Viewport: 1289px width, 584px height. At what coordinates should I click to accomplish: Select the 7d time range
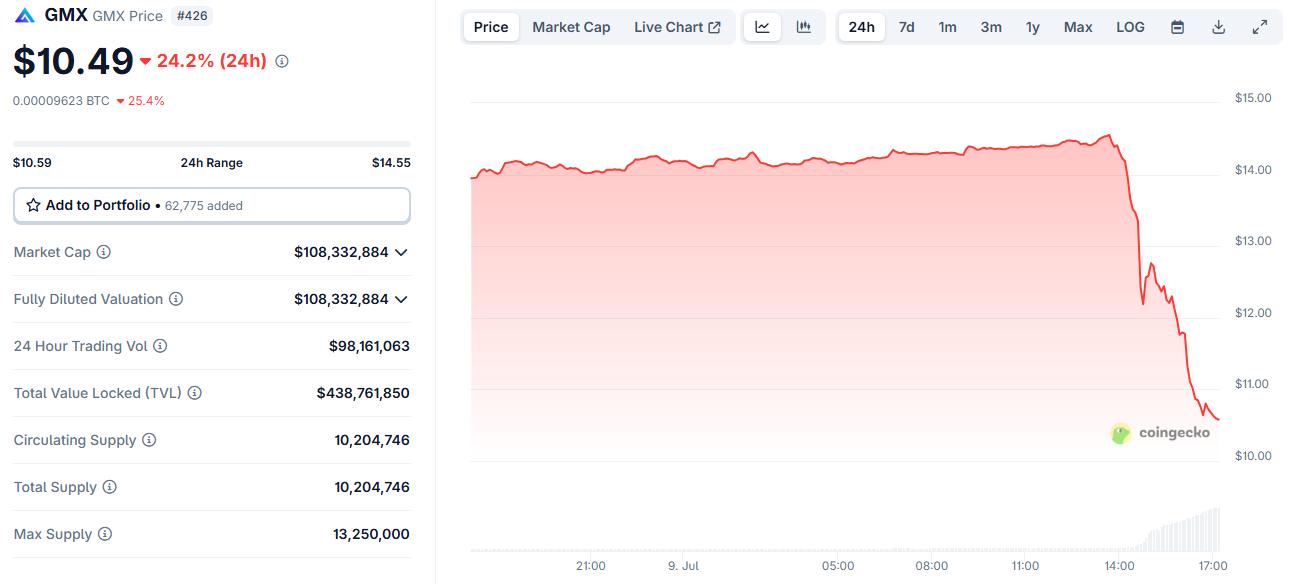point(906,27)
